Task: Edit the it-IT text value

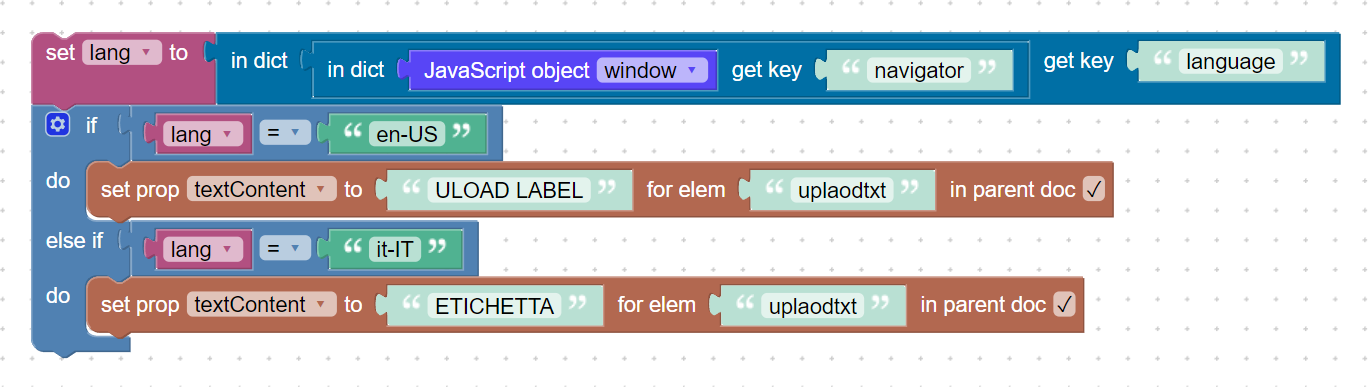Action: tap(393, 249)
